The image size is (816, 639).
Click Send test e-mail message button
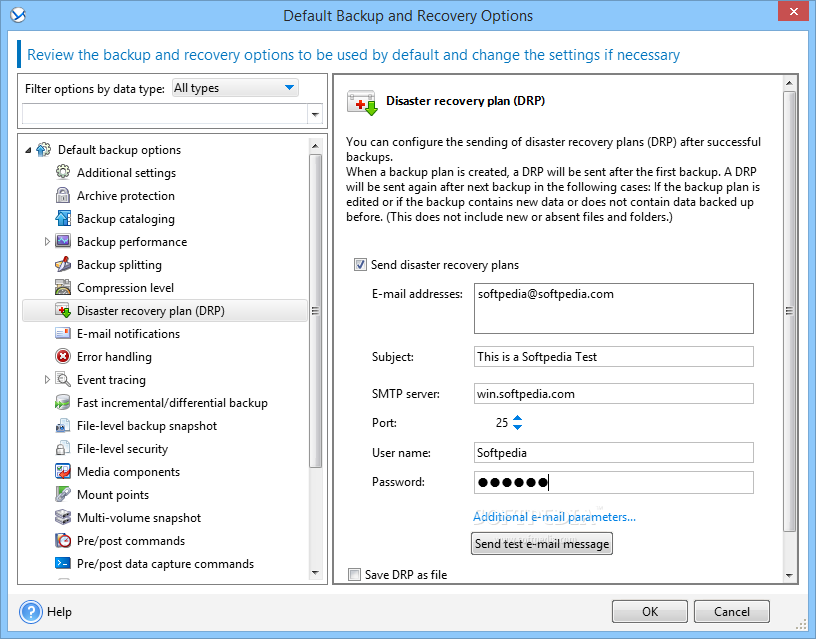pos(542,543)
